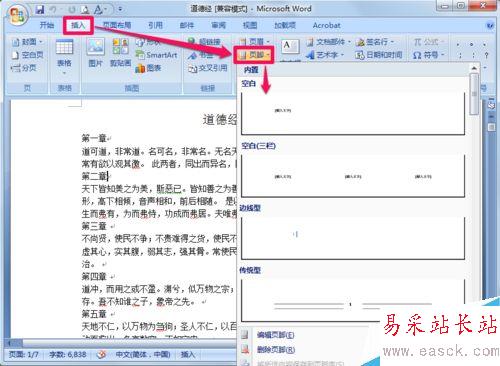
Task: Click the footer gallery scroll-up arrow
Action: coord(474,68)
